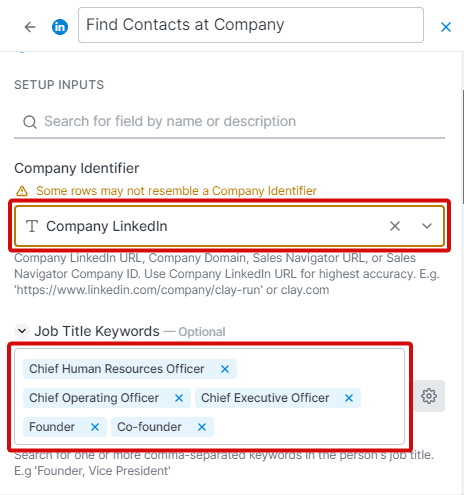Remove Chief Executive Officer keyword

coord(349,398)
